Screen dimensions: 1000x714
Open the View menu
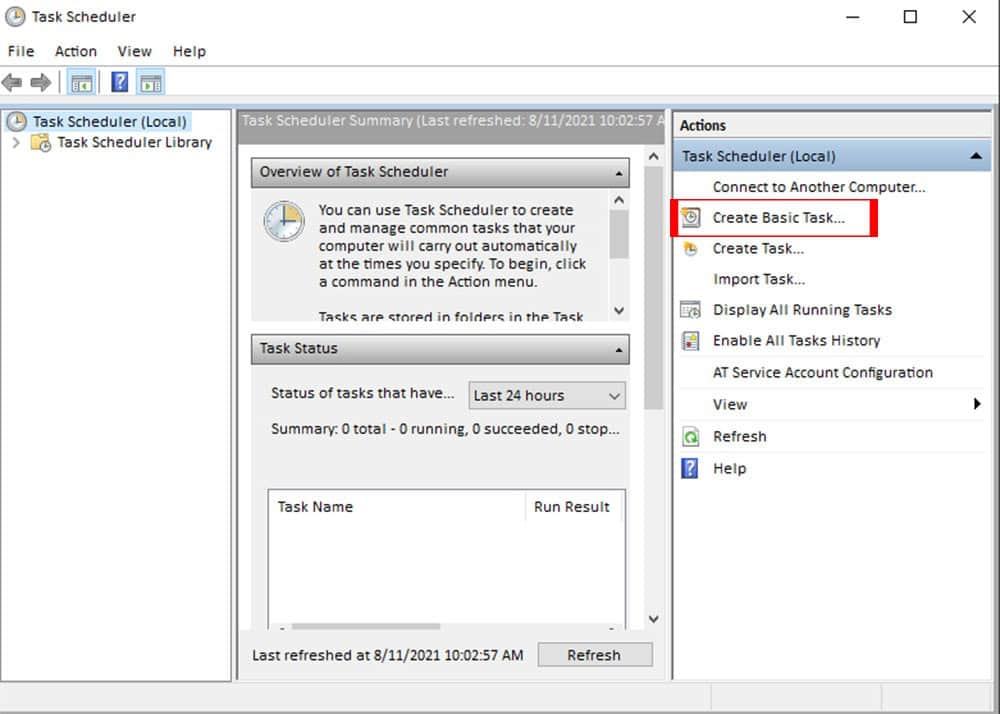135,52
